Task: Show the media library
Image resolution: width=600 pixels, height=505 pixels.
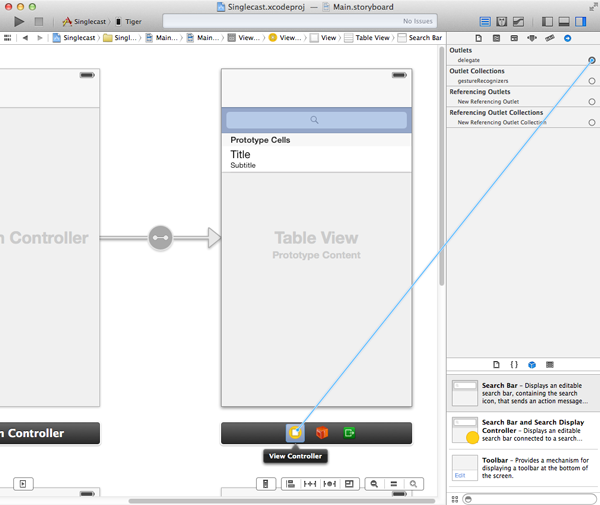Action: [x=550, y=365]
